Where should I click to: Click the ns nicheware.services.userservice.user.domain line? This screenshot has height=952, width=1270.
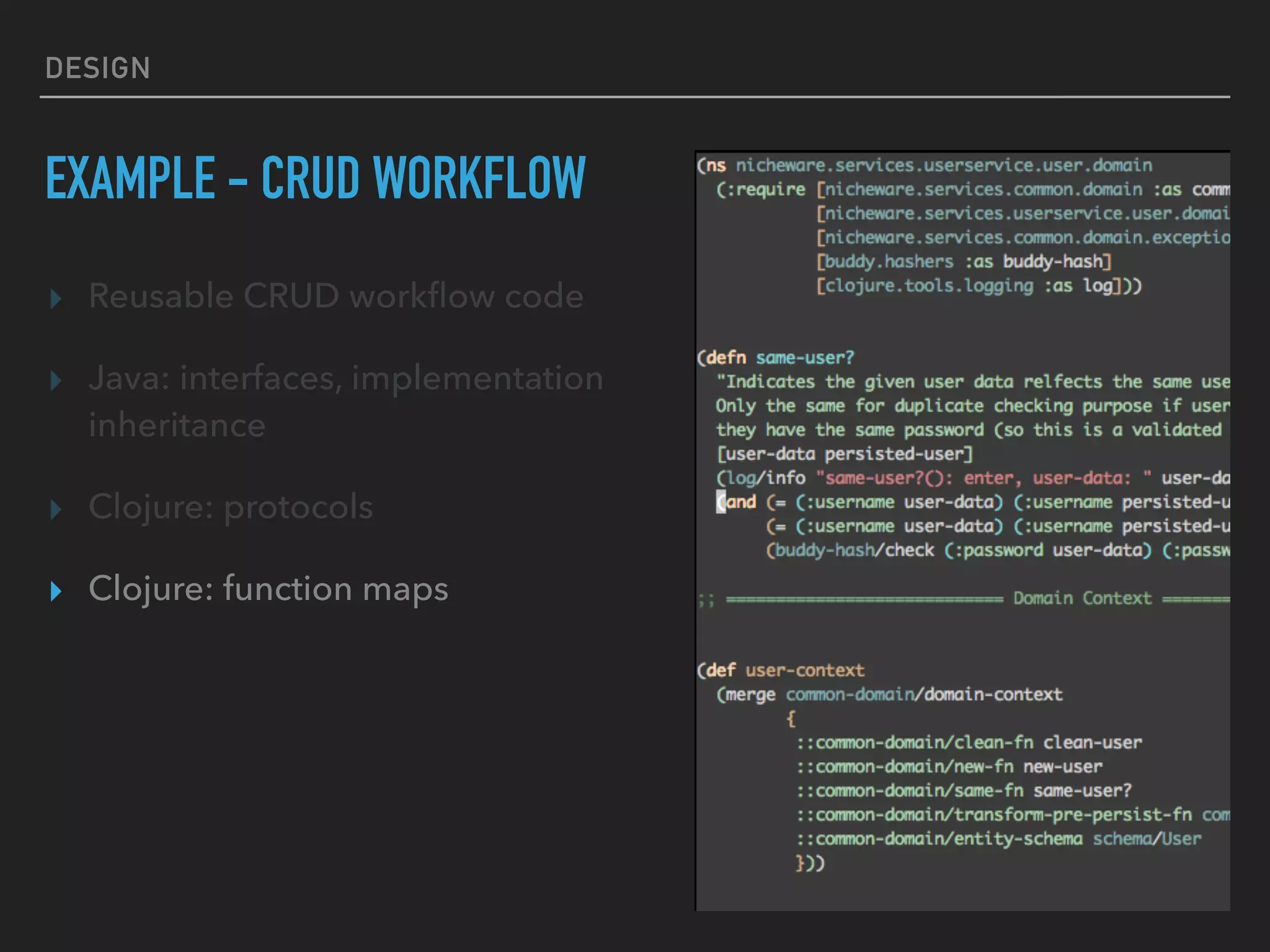(x=925, y=165)
